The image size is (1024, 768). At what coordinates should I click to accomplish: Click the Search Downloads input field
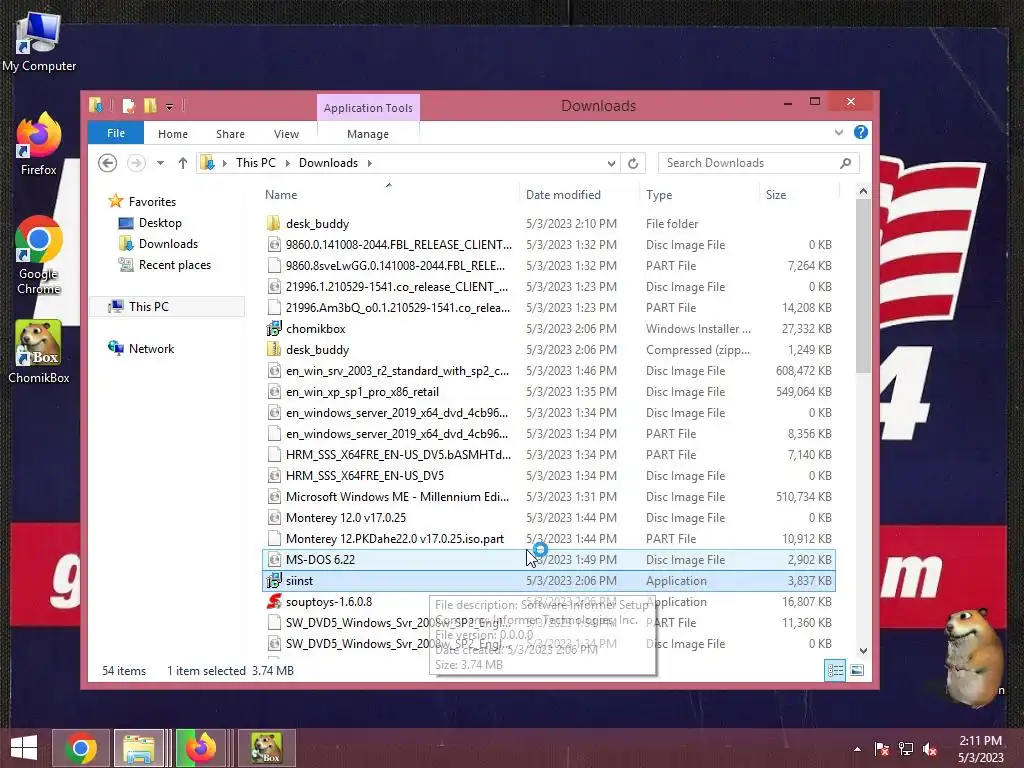pyautogui.click(x=748, y=163)
